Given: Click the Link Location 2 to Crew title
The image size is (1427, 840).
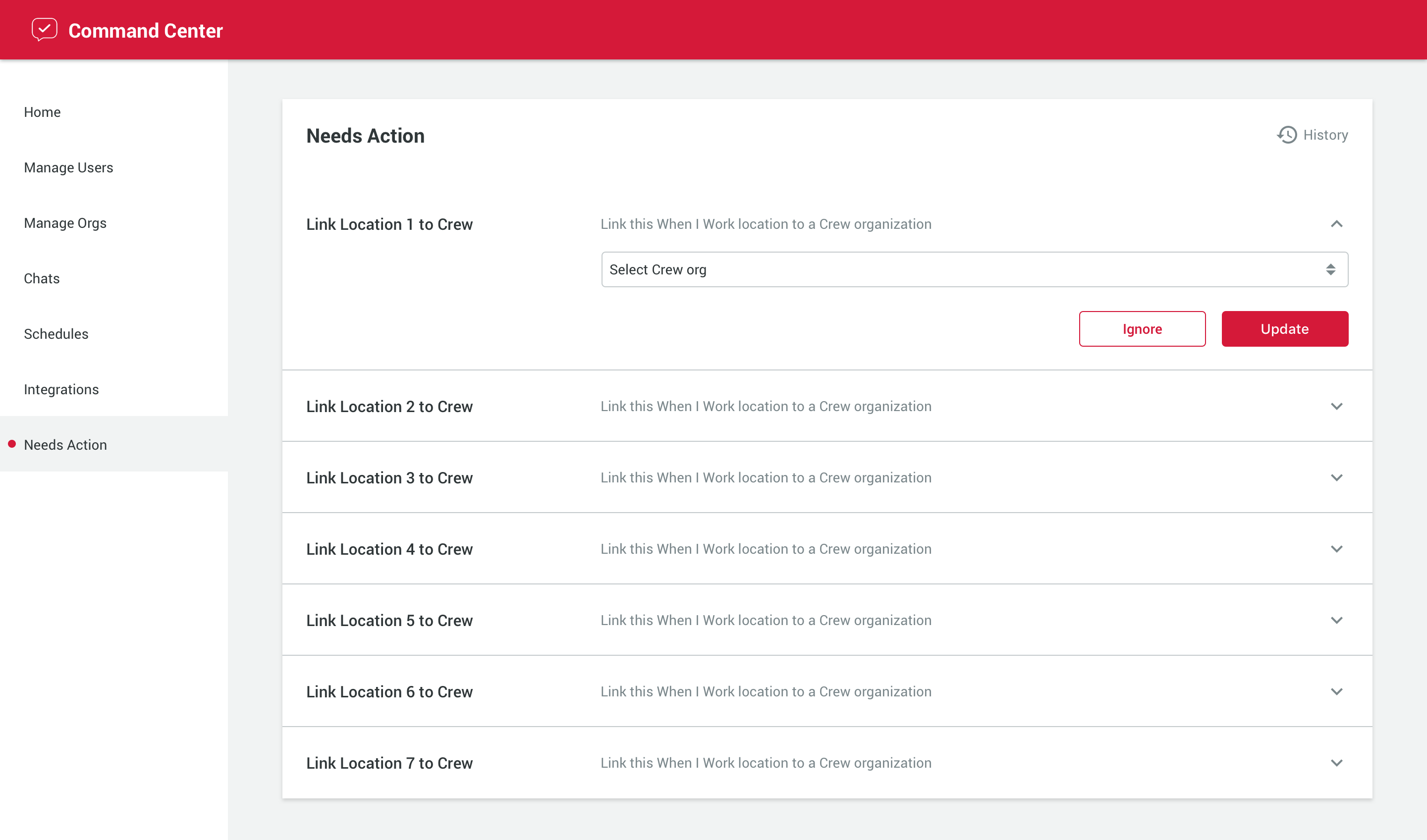Looking at the screenshot, I should click(389, 407).
